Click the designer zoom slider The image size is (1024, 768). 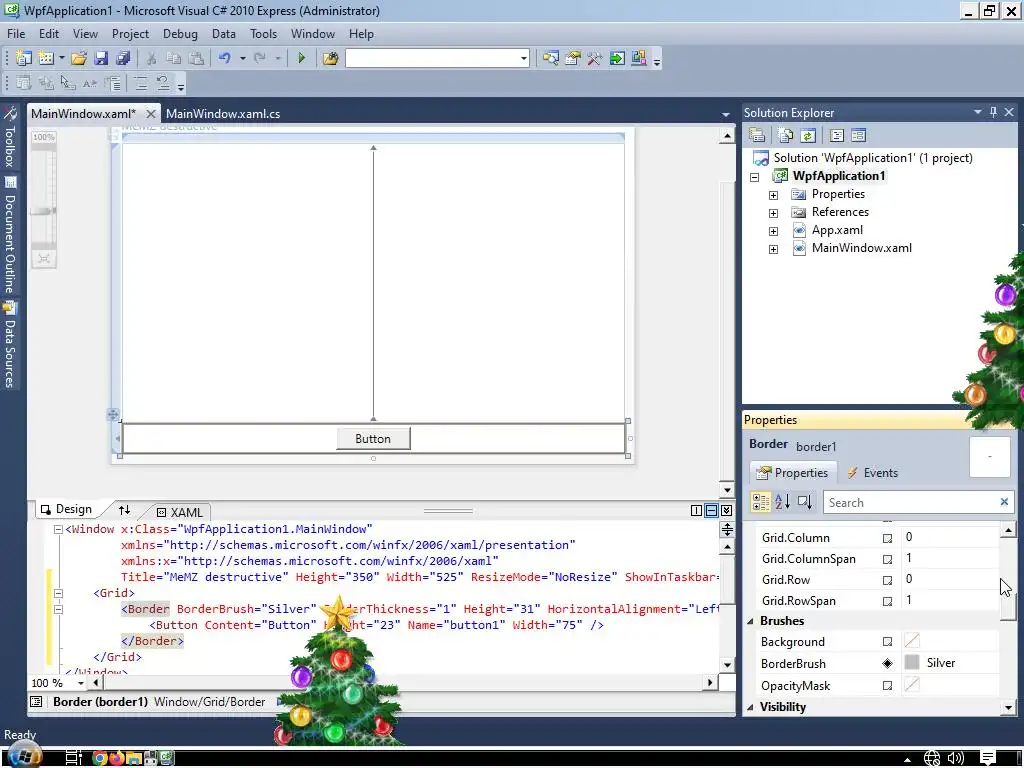44,210
